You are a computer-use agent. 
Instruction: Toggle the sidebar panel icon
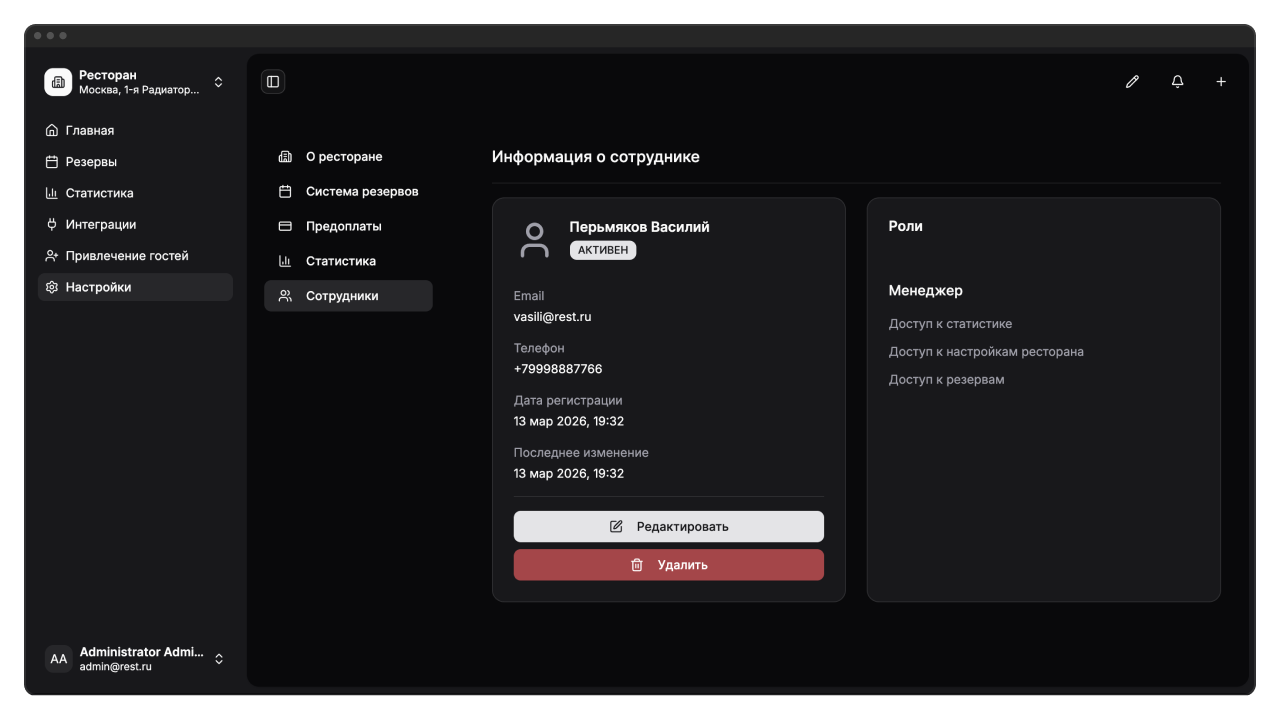(273, 82)
